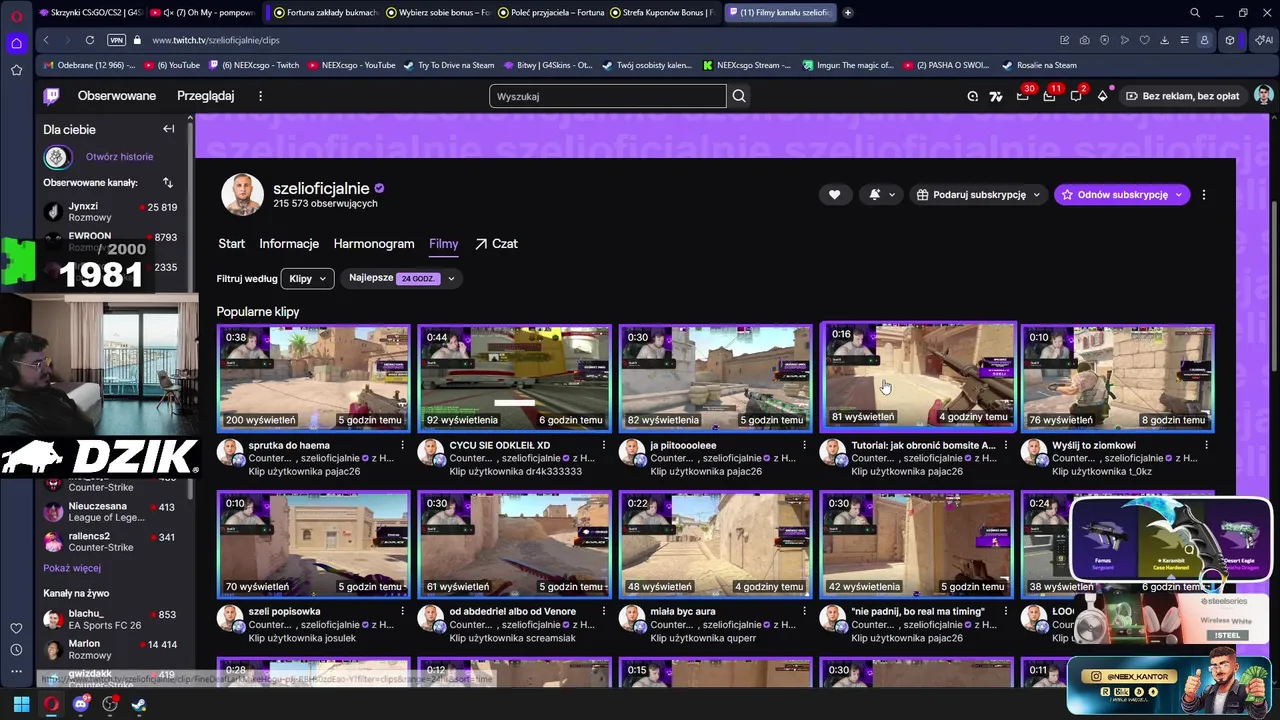Switch to Fortuna zakłady bukmacherskie browser tab
The height and width of the screenshot is (720, 1280).
pos(325,13)
